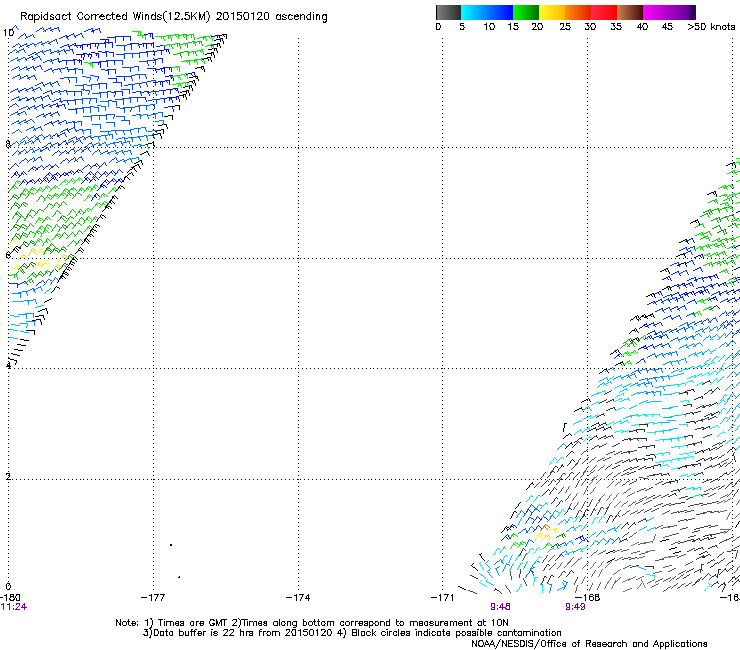Click the NOAA/NESDIS credit text
Screen dimensions: 740x650
coord(589,644)
